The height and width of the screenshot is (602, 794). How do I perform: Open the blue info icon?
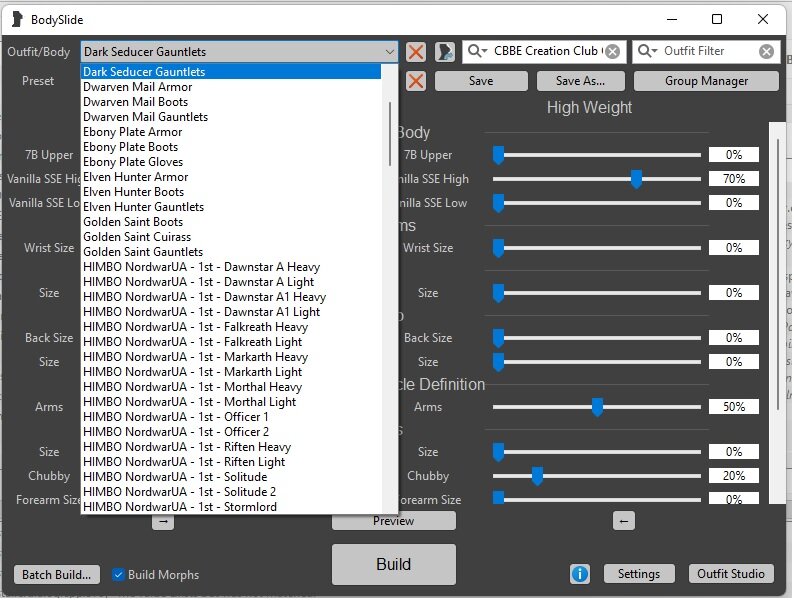click(x=580, y=575)
